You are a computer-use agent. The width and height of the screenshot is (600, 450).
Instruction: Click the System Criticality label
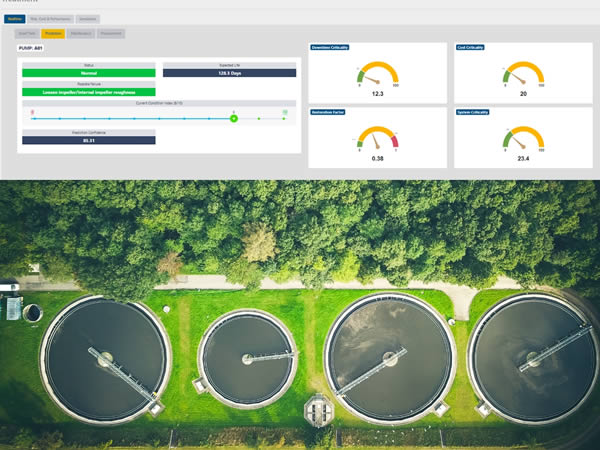point(473,112)
